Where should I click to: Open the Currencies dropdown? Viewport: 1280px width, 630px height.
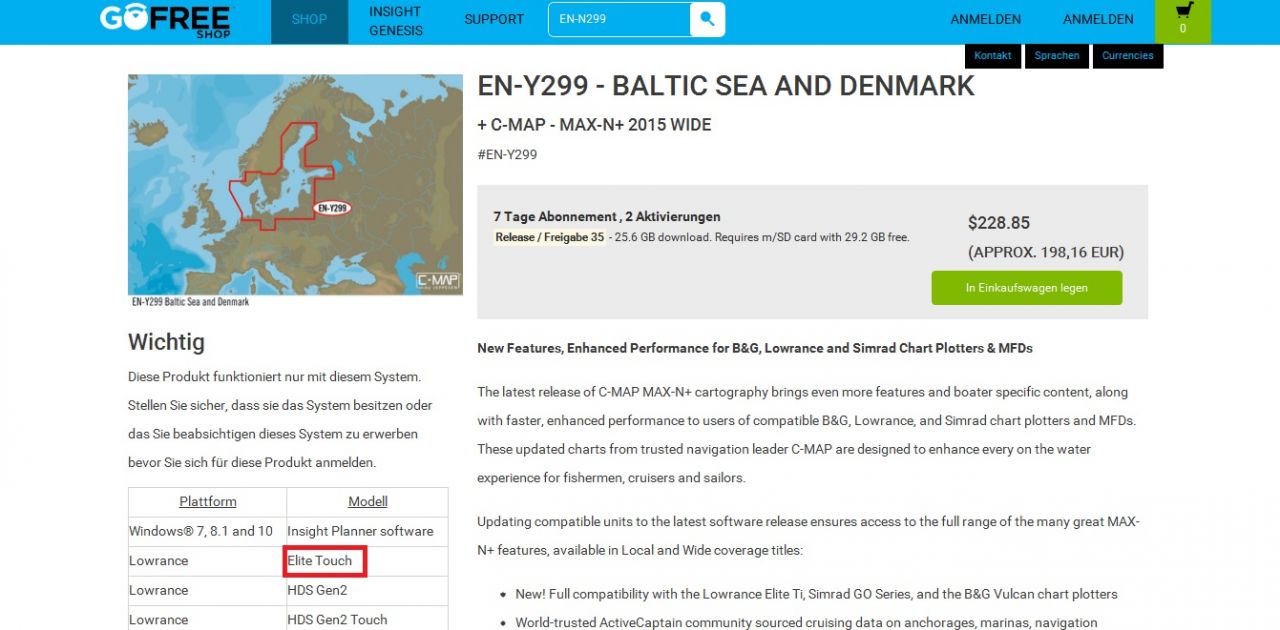1127,56
